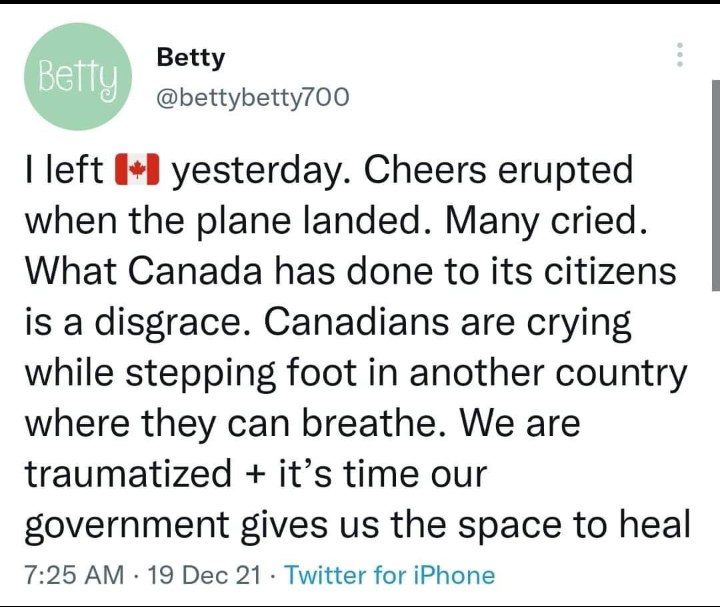Click the 7:25 AM timestamp

(x=74, y=575)
